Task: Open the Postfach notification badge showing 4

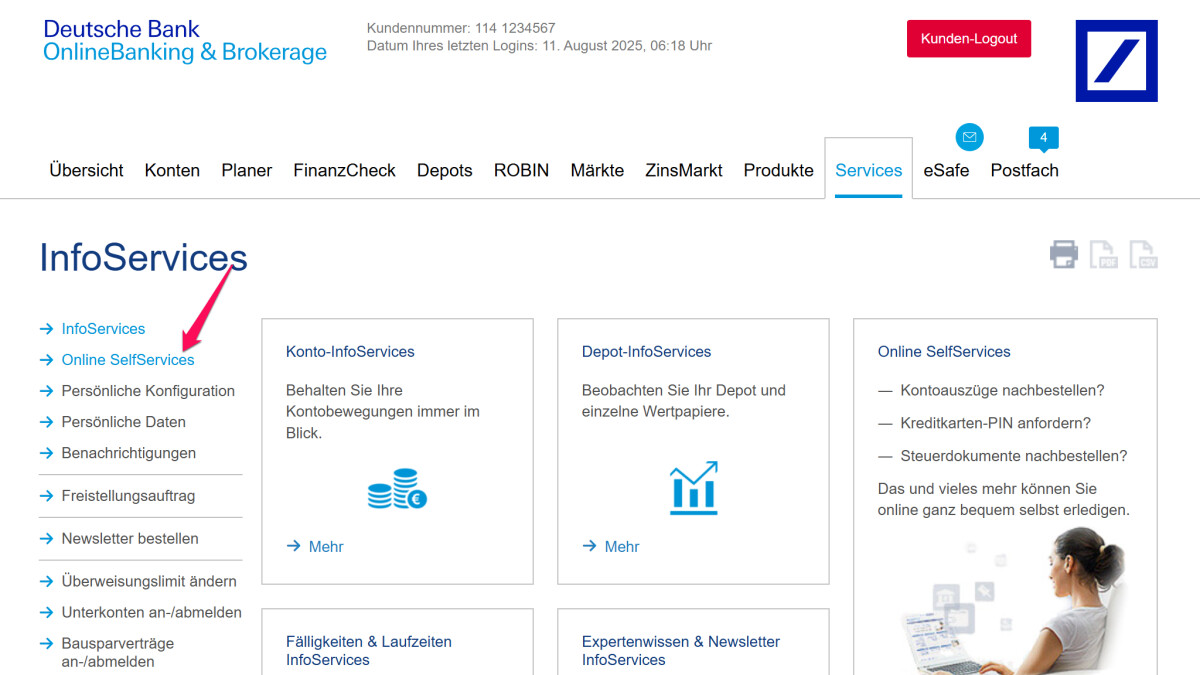Action: (x=1043, y=137)
